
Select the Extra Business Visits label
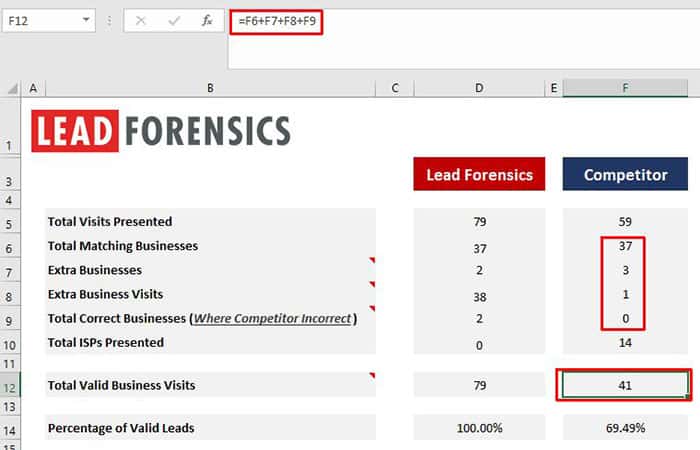tap(105, 294)
